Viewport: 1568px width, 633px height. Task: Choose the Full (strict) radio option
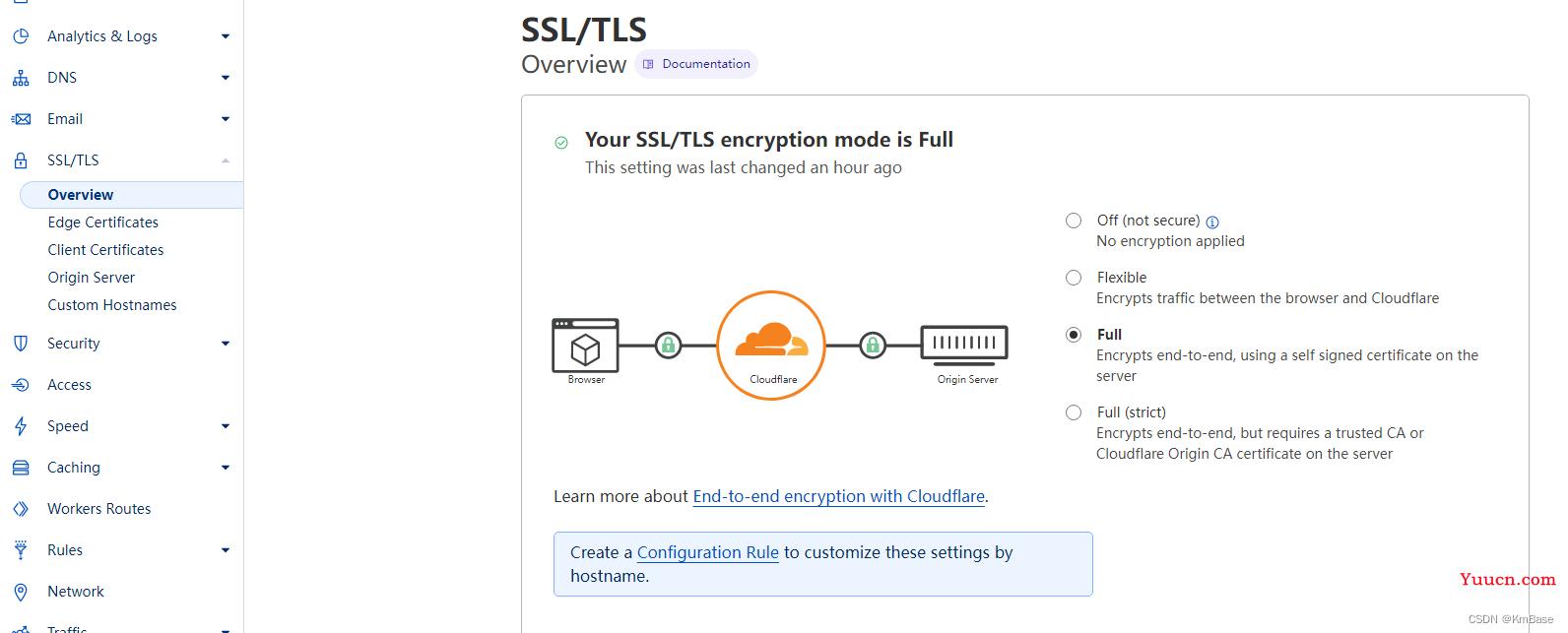pos(1074,412)
